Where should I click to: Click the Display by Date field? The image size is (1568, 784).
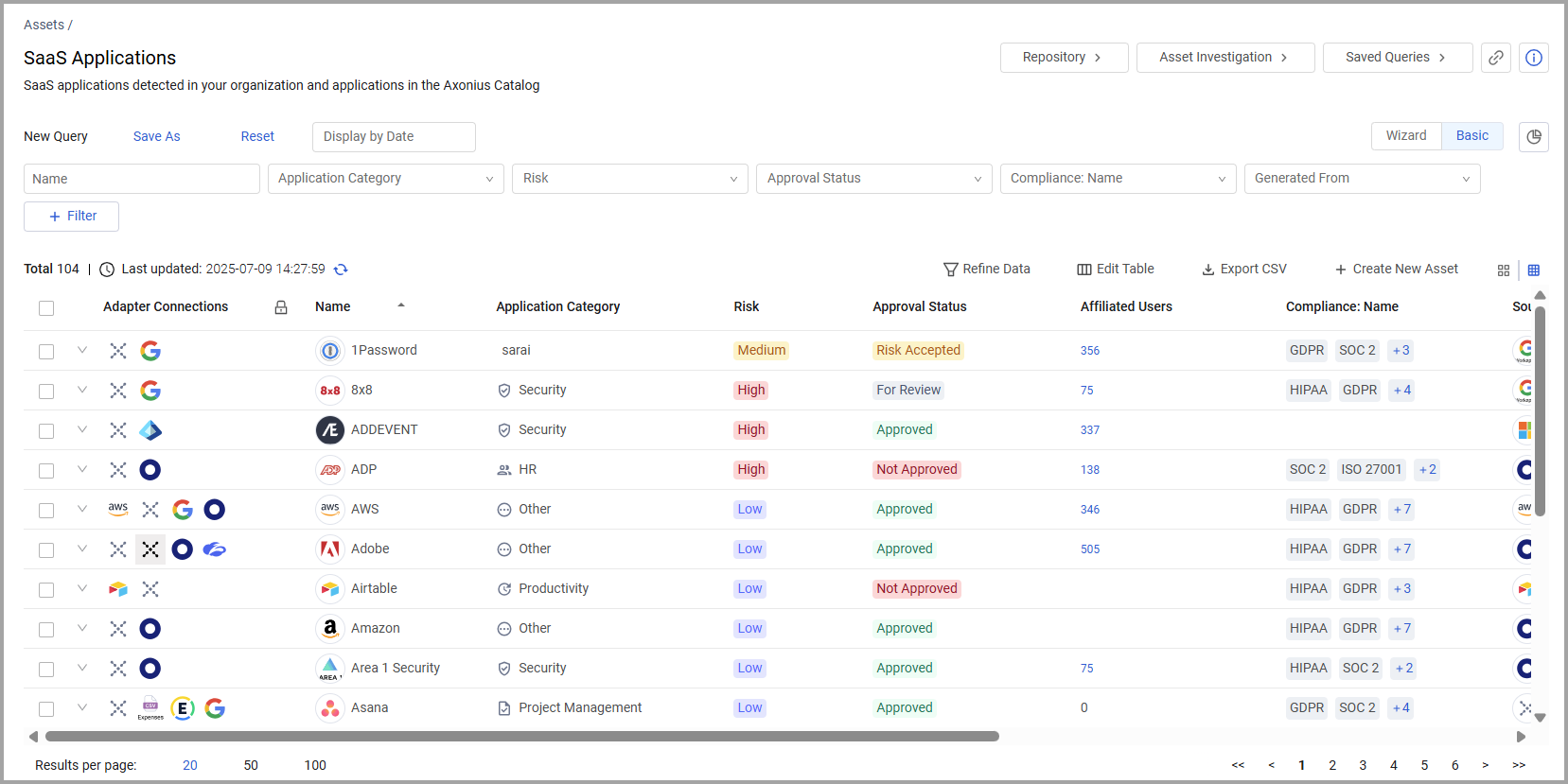coord(394,137)
